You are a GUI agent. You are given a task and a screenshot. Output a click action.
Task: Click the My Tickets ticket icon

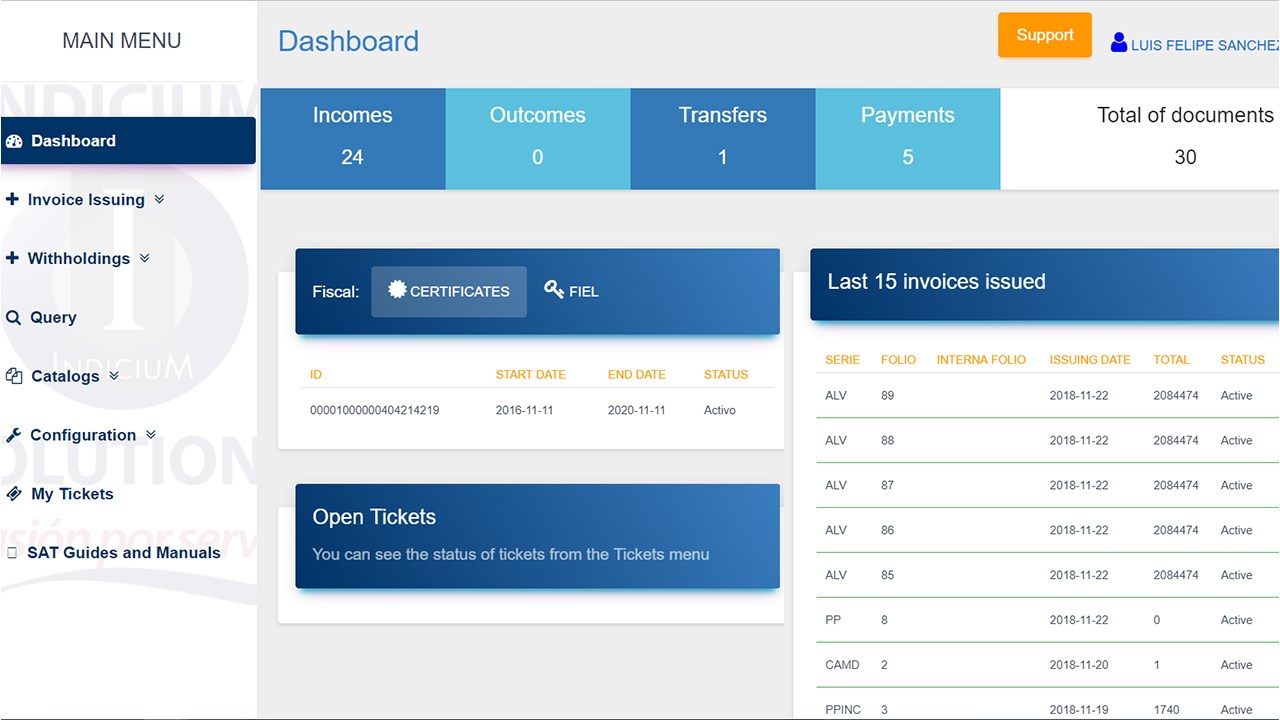pos(14,494)
